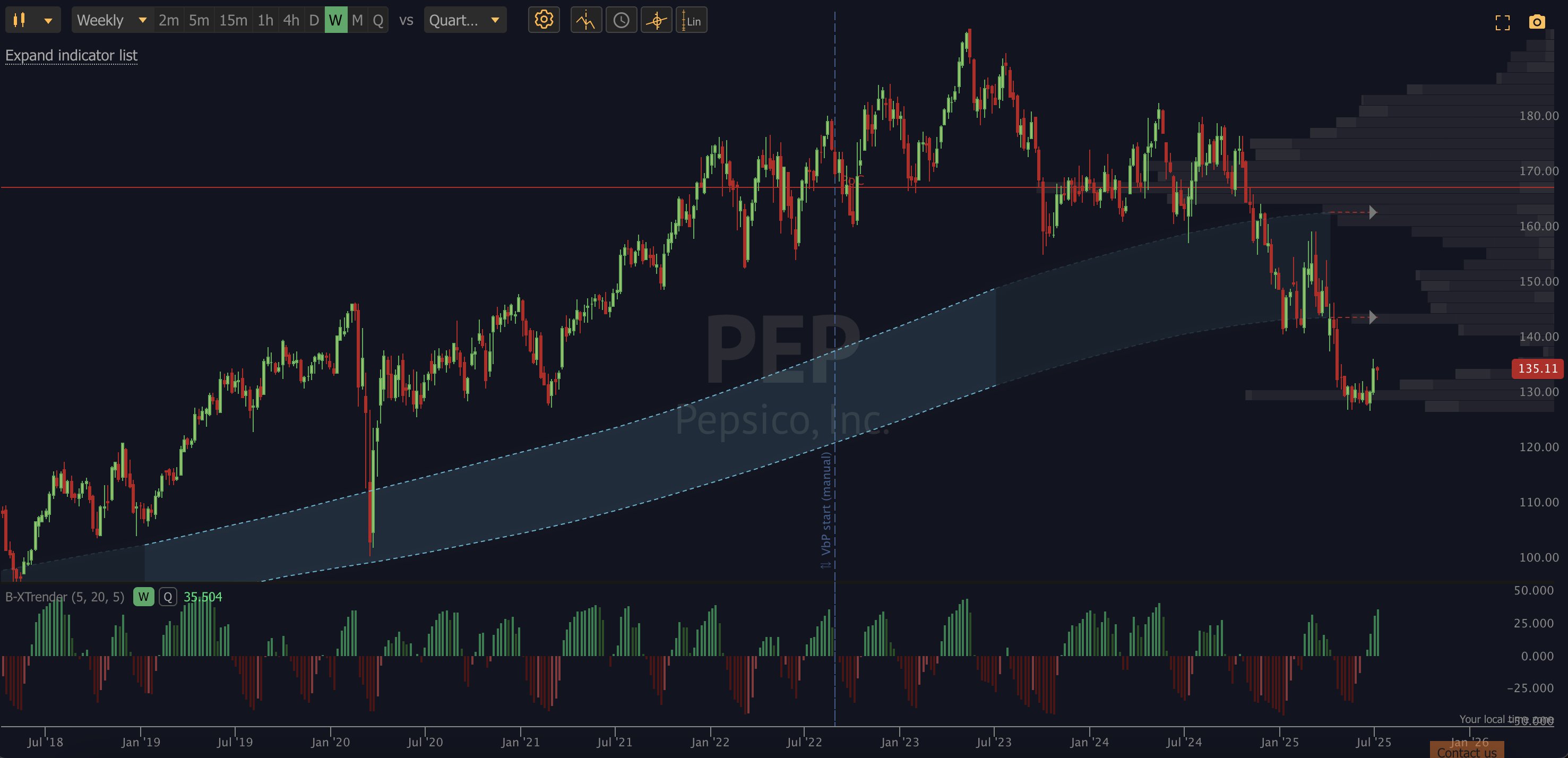Open the Weekly timeframe dropdown

point(112,20)
